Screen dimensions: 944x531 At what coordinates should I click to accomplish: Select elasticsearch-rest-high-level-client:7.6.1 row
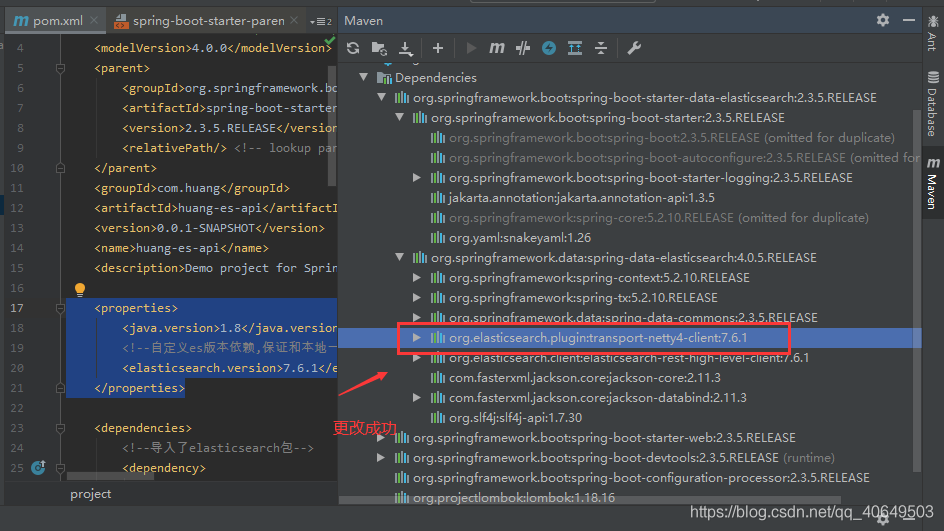click(629, 358)
